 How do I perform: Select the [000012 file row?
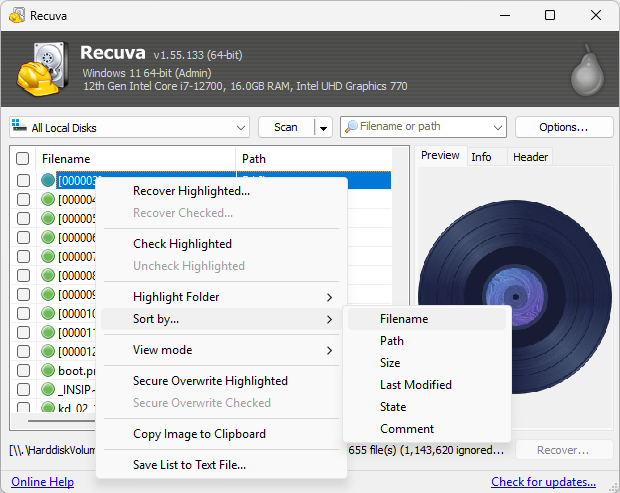pyautogui.click(x=77, y=351)
